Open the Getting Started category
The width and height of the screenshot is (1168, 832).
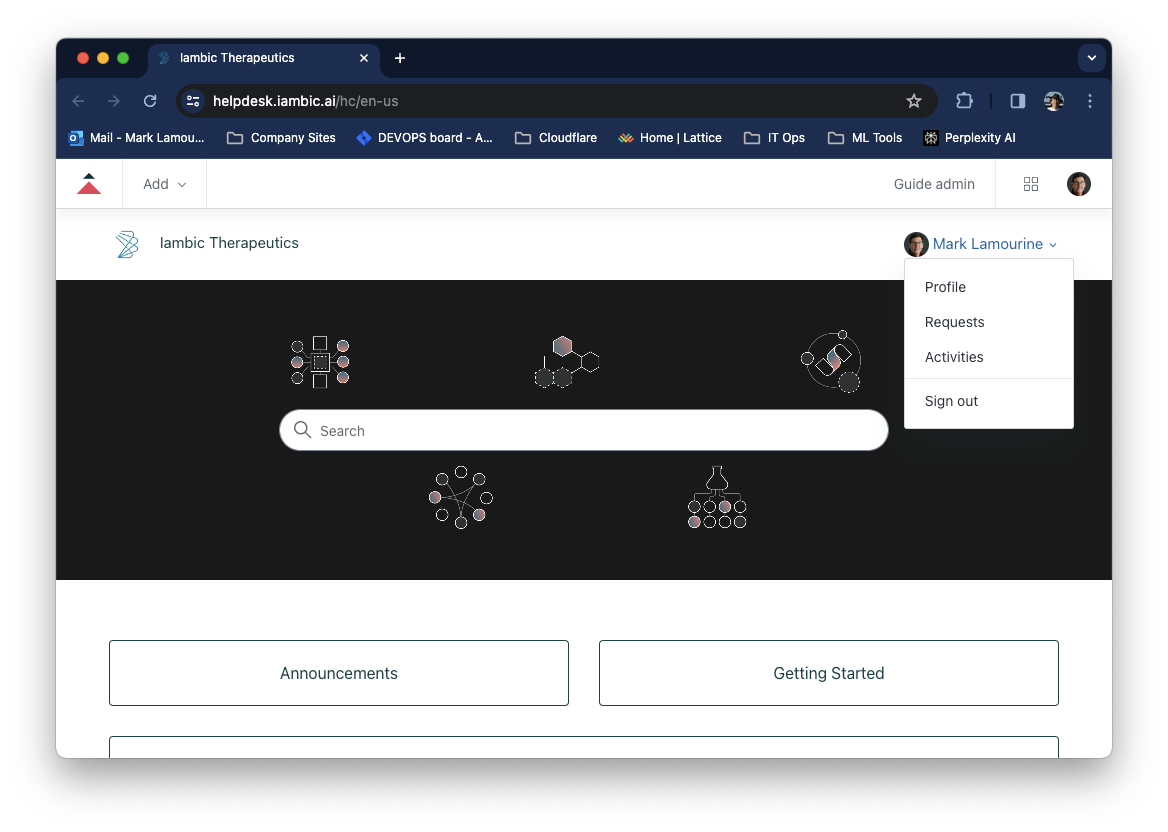(828, 673)
